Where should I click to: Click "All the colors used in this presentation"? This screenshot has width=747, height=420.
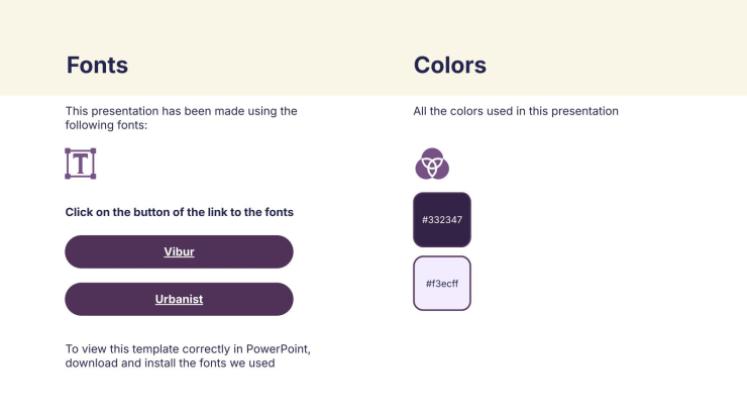516,111
